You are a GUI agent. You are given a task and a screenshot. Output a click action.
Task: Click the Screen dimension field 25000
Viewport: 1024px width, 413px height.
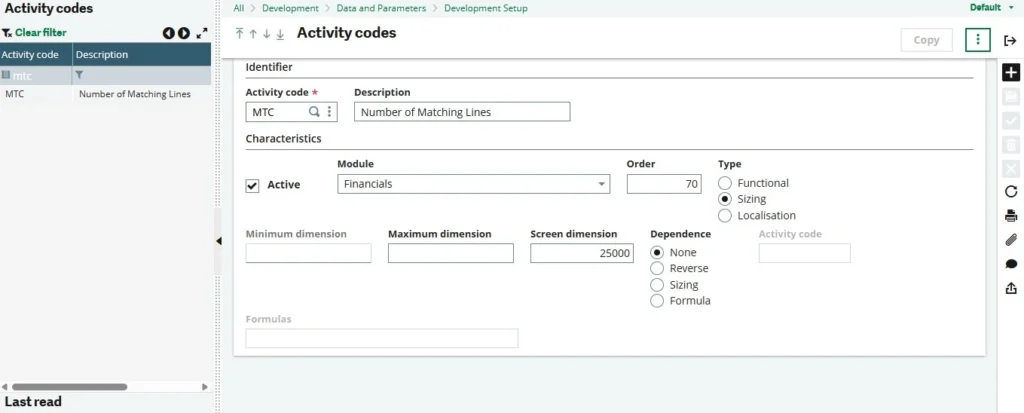click(582, 254)
